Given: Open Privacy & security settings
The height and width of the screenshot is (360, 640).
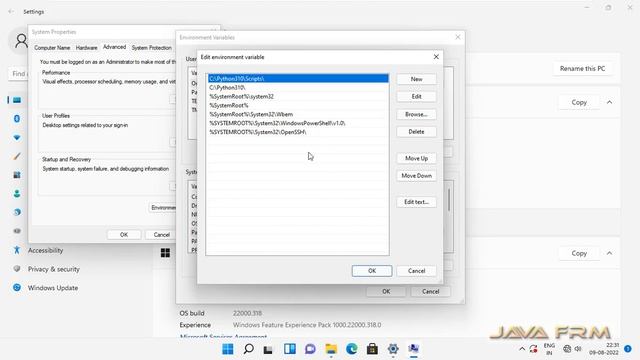Looking at the screenshot, I should pyautogui.click(x=53, y=269).
